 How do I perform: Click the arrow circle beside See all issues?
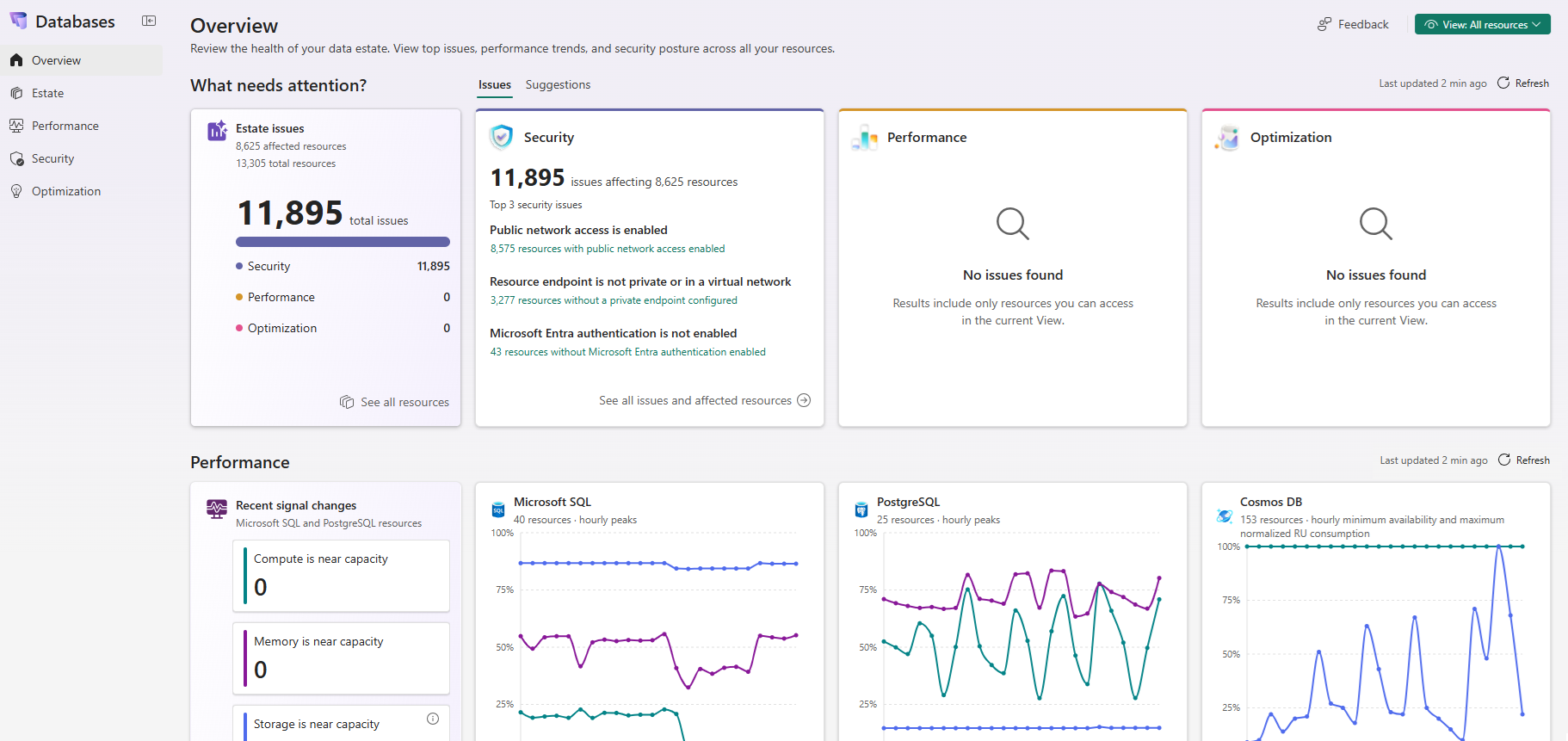tap(804, 400)
